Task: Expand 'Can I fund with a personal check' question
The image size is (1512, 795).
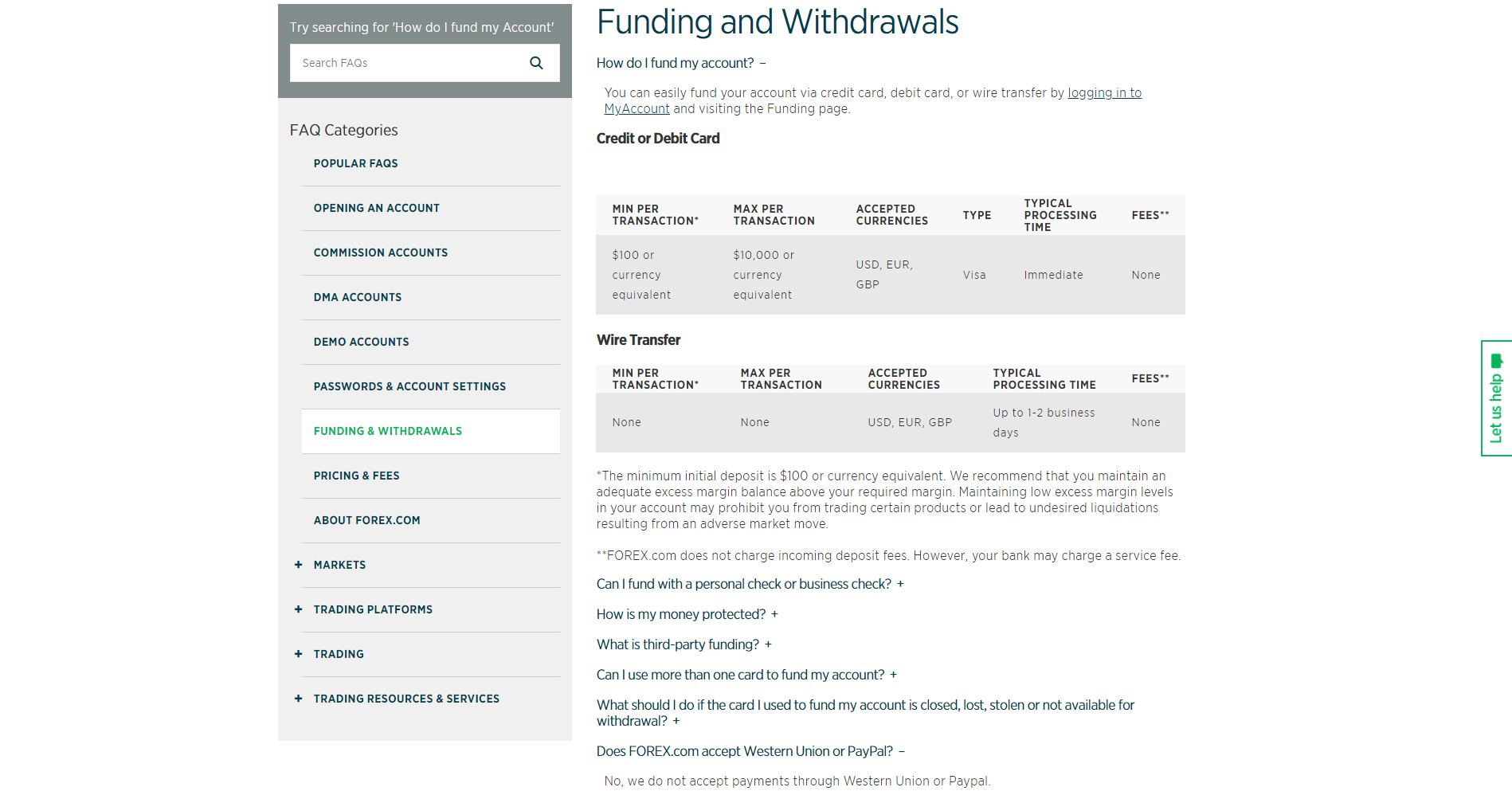Action: 750,584
